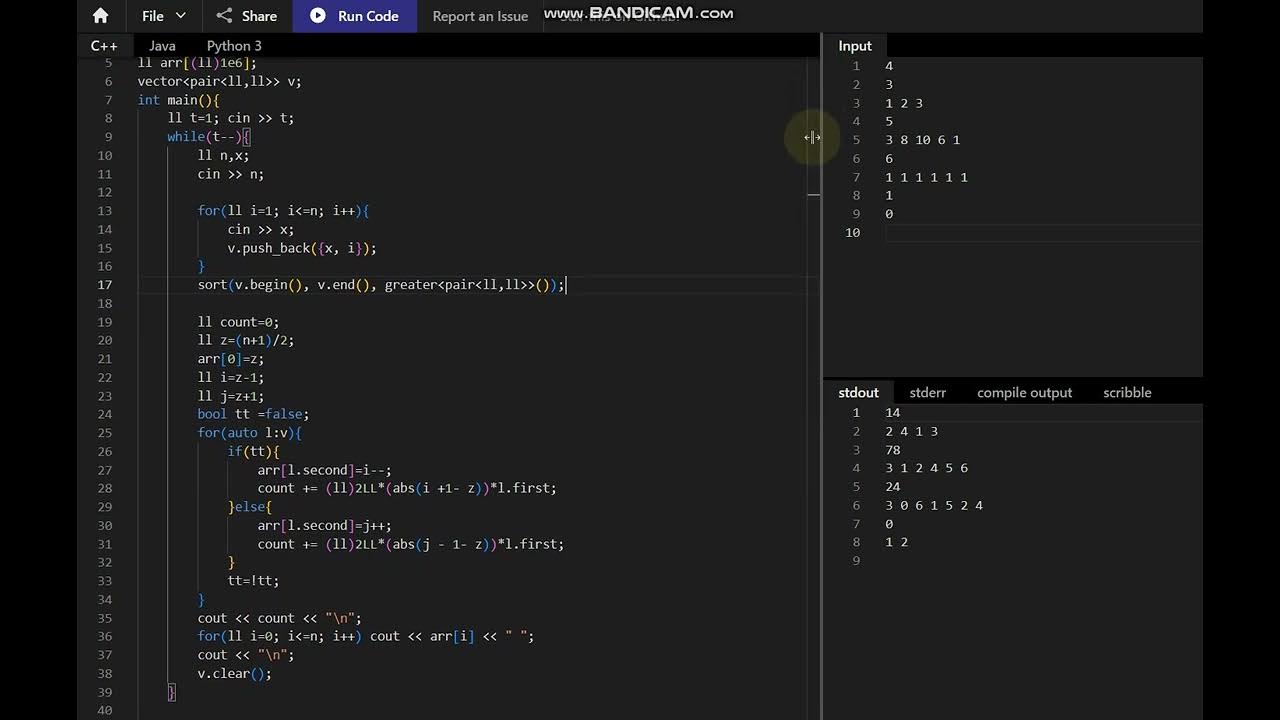Click stdout line '3 0 6 1 5 2 4'
Viewport: 1280px width, 720px height.
[x=934, y=505]
